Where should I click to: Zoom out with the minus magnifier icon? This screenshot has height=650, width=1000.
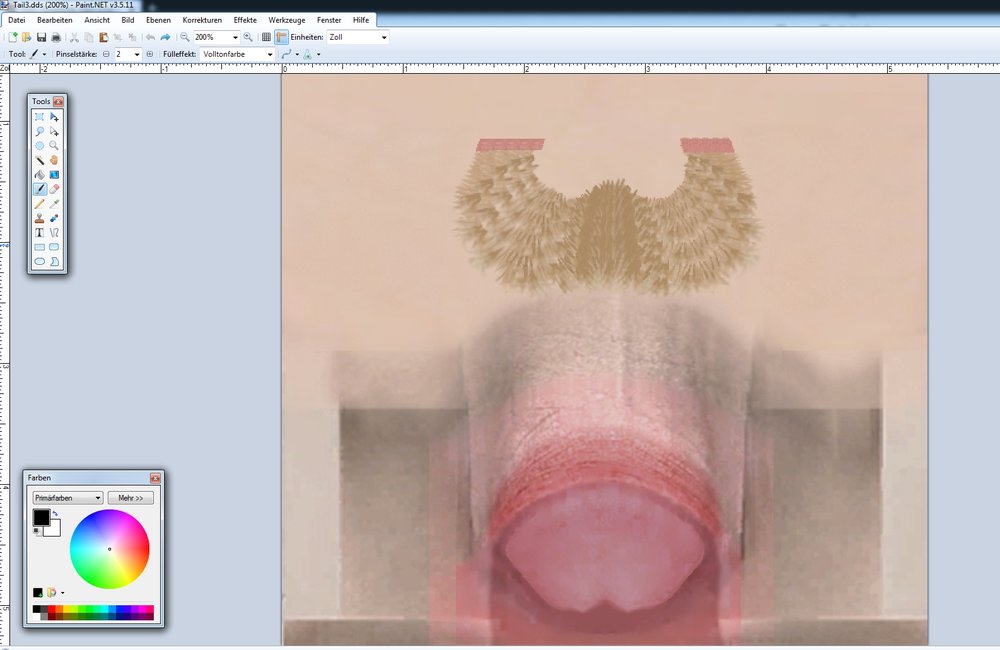(x=185, y=38)
